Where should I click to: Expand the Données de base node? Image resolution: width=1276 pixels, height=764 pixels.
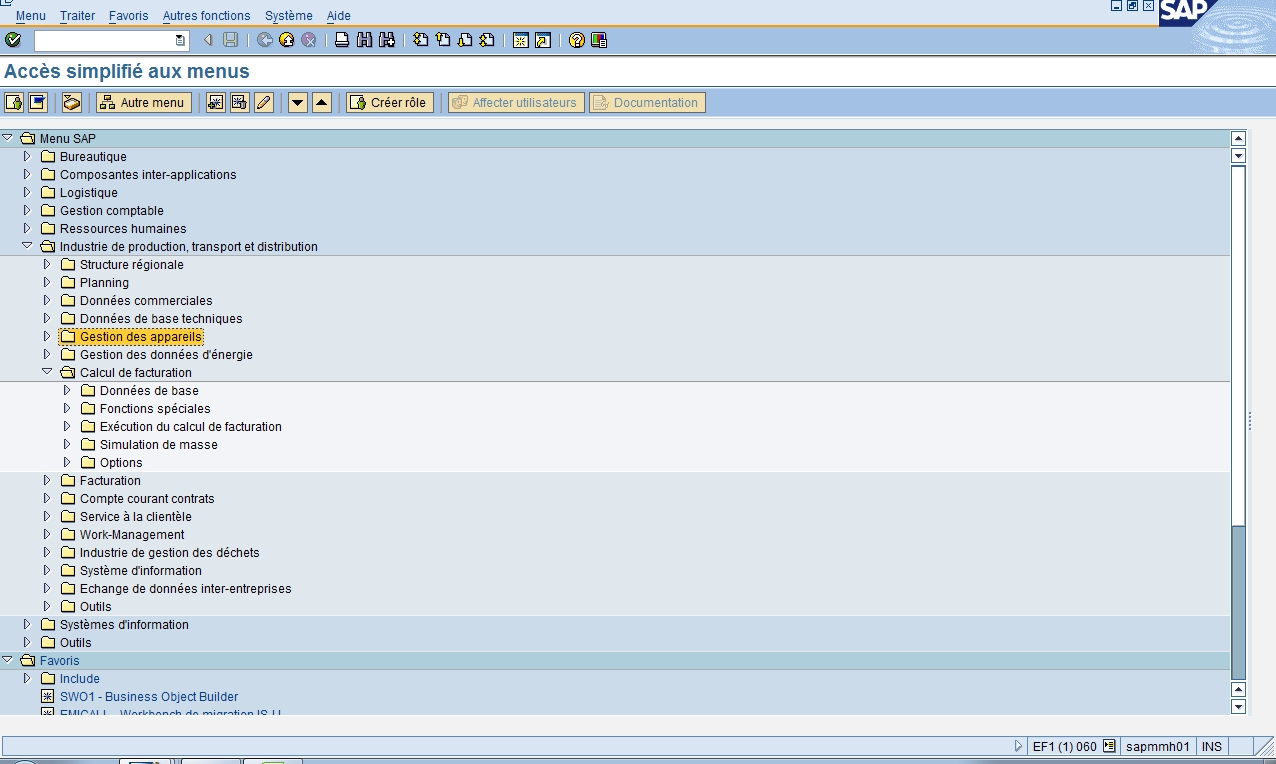(67, 390)
